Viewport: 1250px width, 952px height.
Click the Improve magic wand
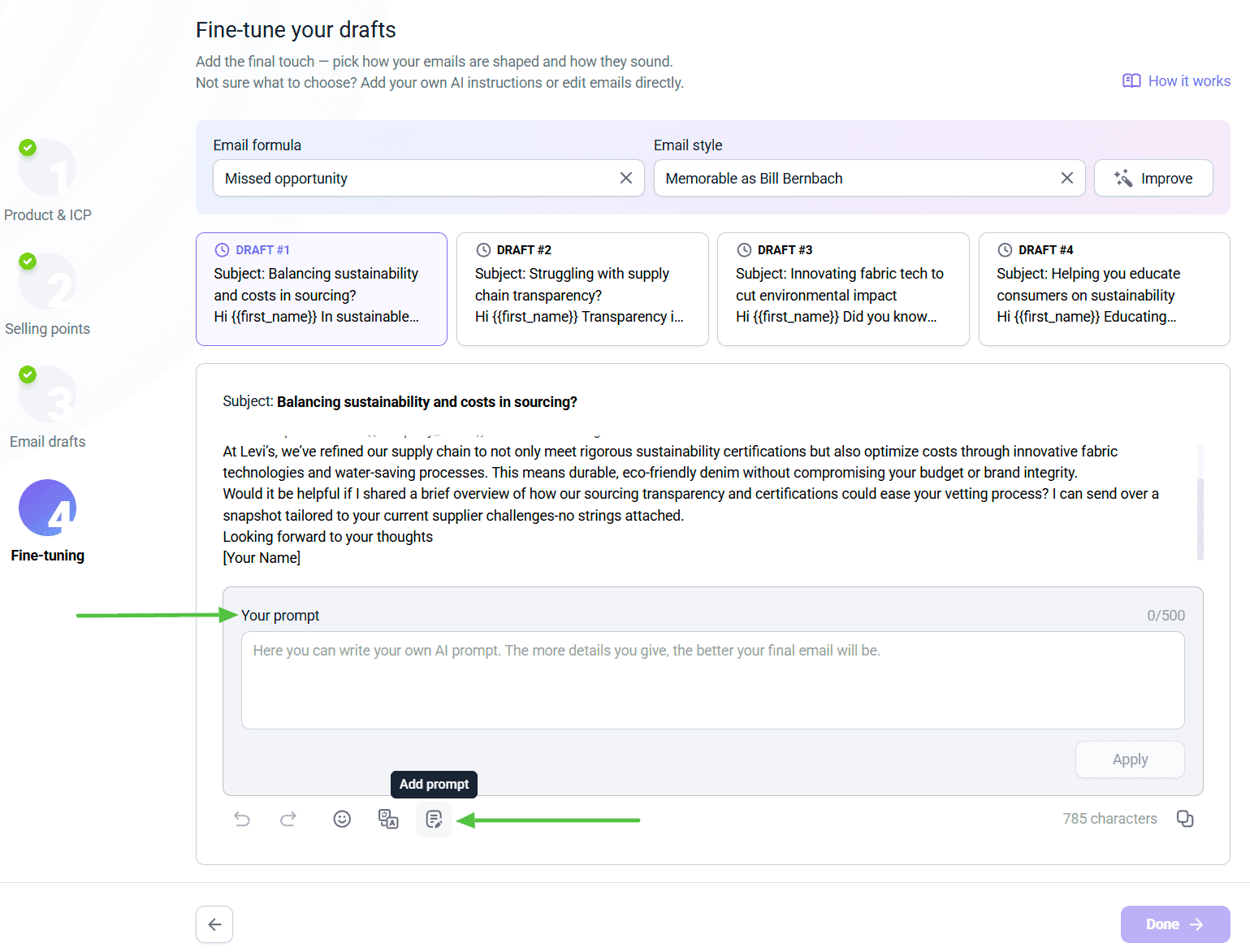(x=1153, y=178)
